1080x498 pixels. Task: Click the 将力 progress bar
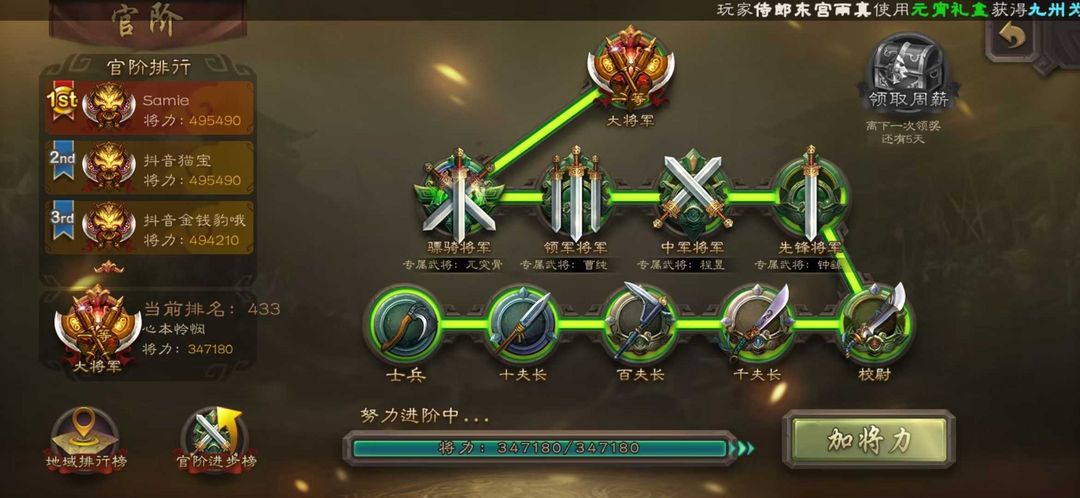(540, 448)
